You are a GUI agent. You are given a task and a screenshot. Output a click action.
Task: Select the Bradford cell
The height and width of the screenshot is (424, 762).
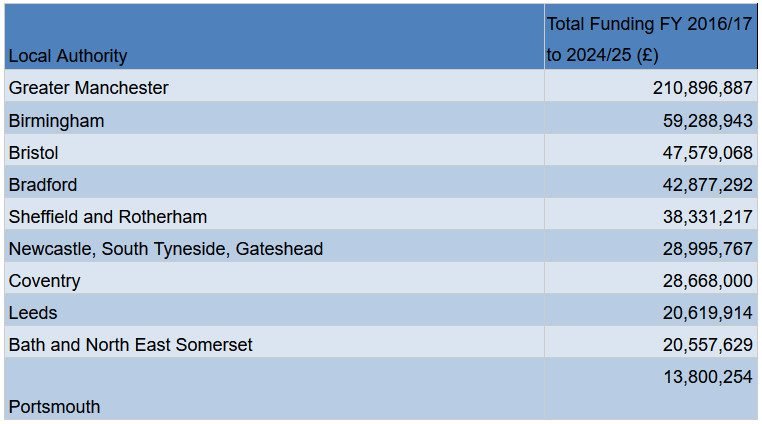click(43, 185)
